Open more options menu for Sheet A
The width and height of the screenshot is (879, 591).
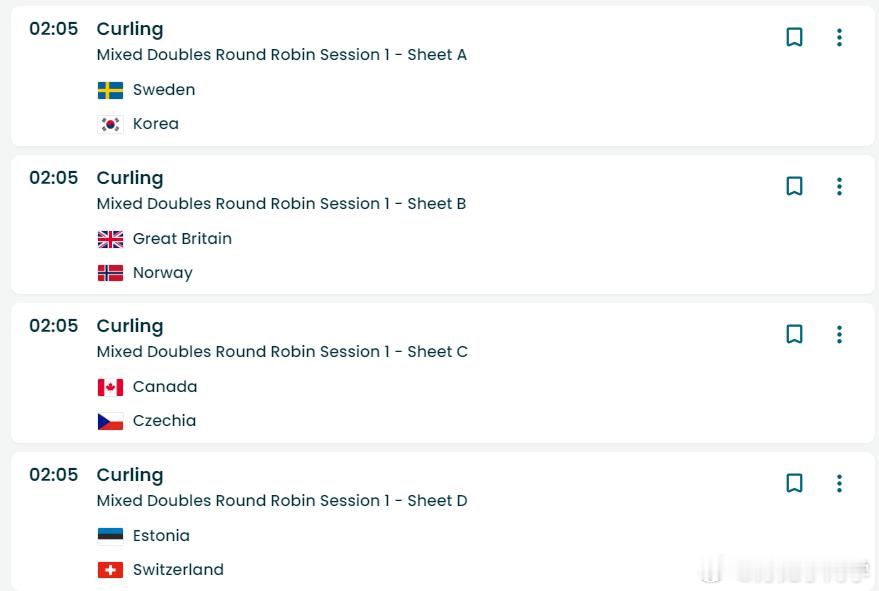[839, 38]
